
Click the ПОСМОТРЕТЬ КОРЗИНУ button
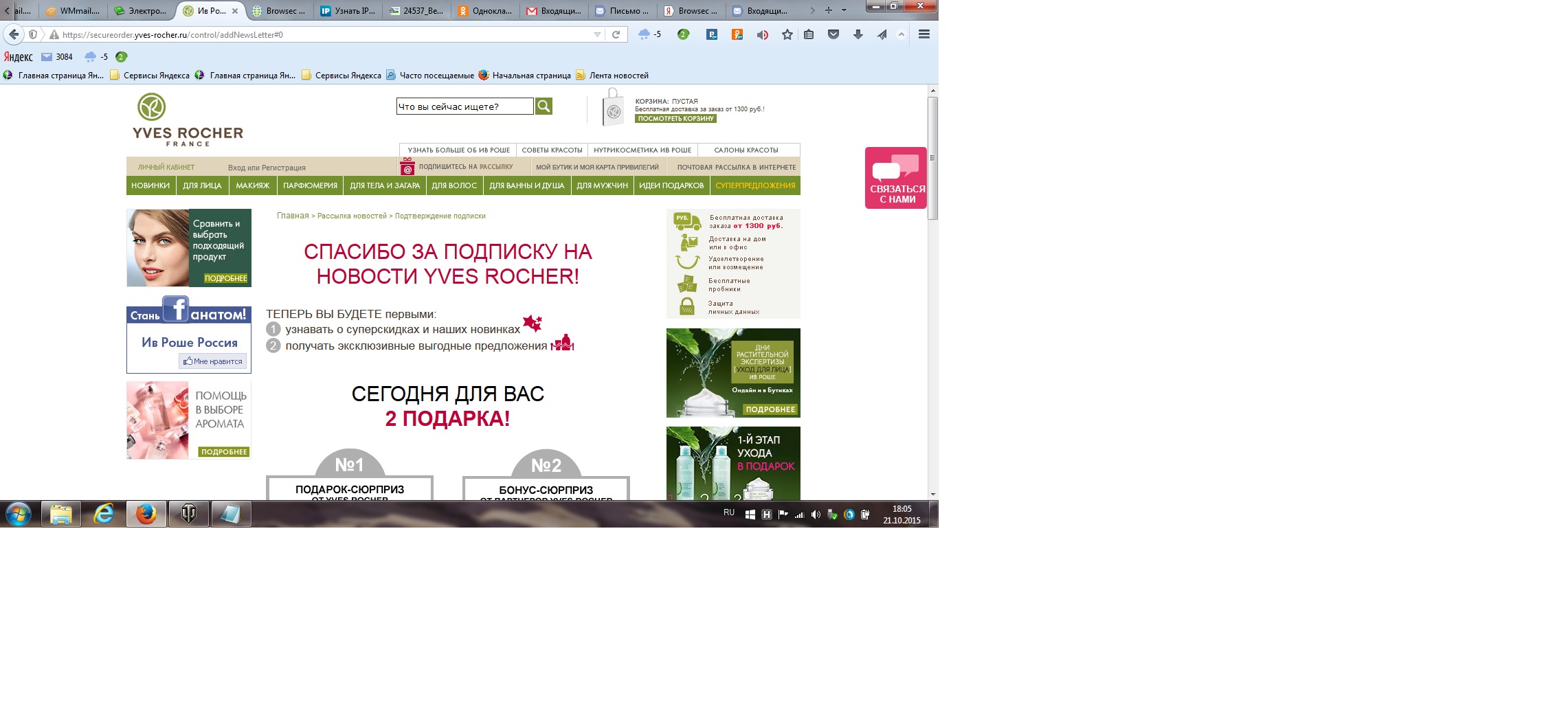(x=675, y=119)
